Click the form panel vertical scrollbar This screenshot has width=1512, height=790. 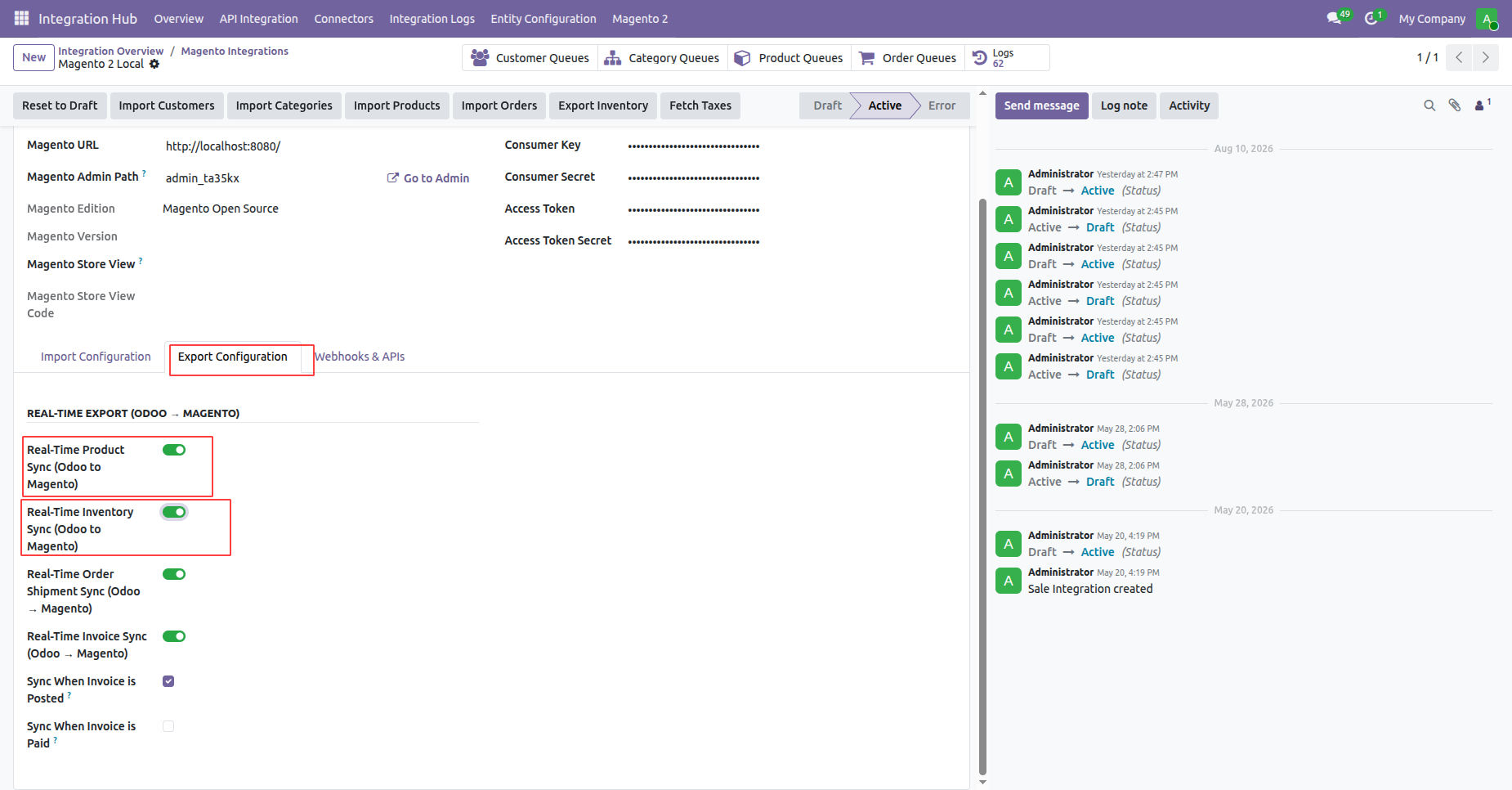click(x=982, y=487)
